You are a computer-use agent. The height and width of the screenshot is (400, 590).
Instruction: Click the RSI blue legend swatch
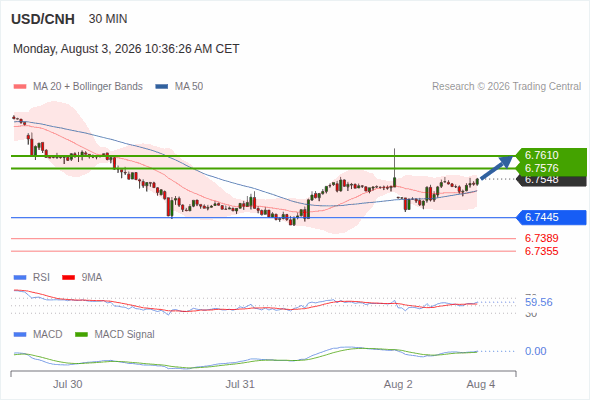point(20,278)
